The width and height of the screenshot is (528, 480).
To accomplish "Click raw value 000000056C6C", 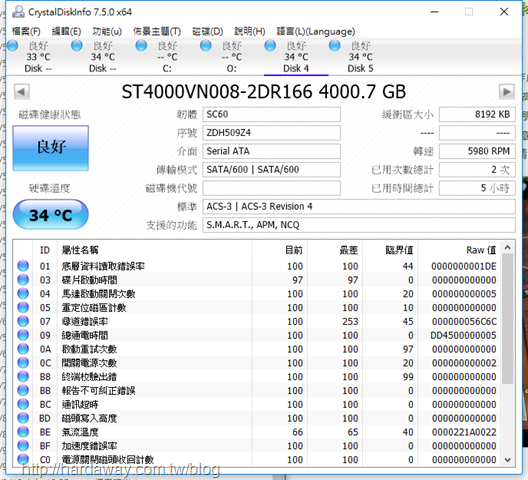I will [x=464, y=322].
